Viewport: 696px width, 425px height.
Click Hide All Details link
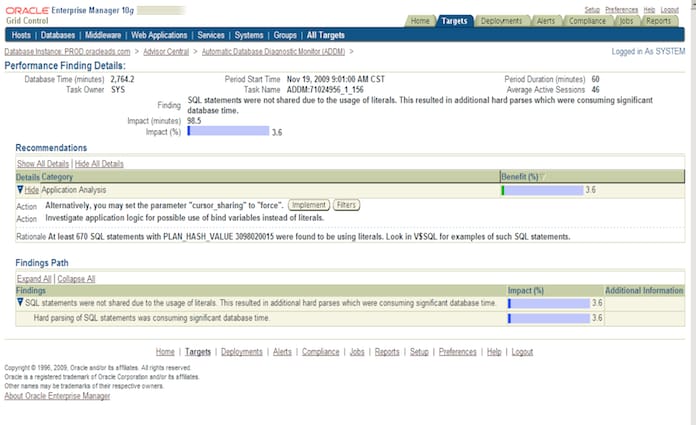[x=99, y=163]
